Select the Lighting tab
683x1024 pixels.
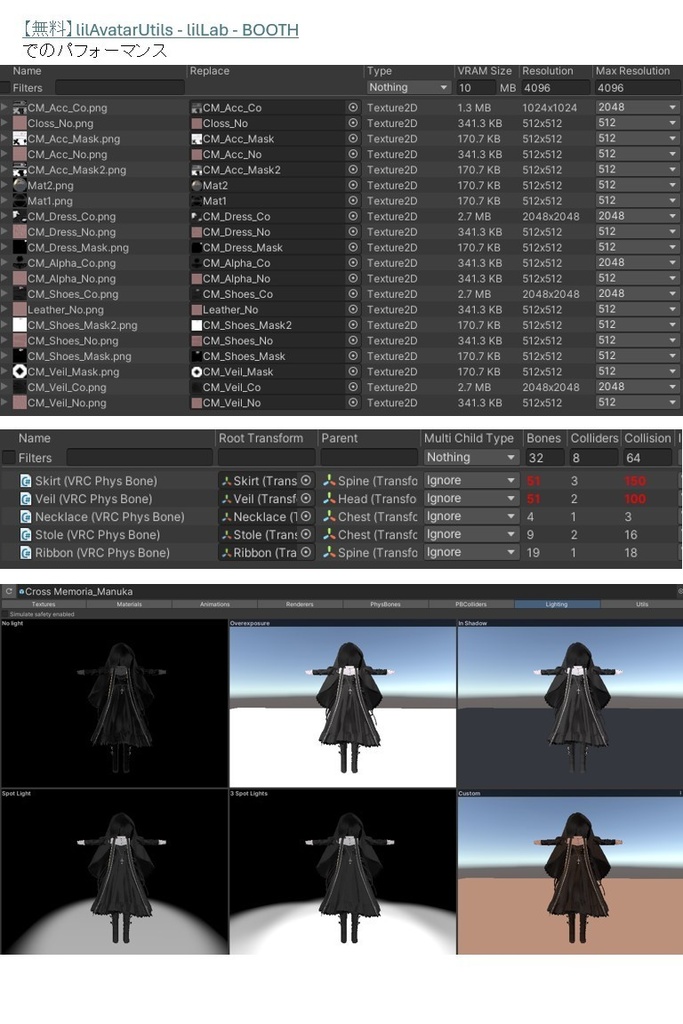(x=556, y=604)
